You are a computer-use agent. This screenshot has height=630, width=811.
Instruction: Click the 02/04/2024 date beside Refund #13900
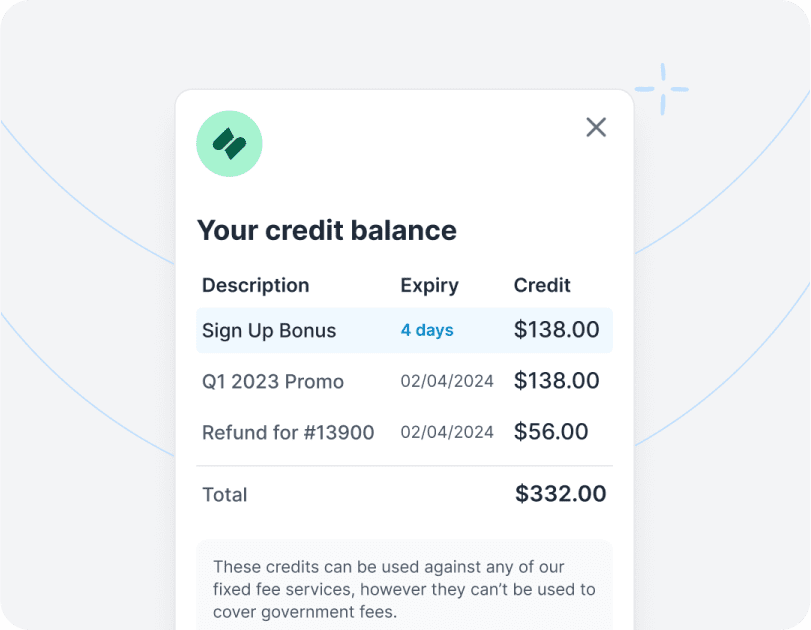[446, 432]
